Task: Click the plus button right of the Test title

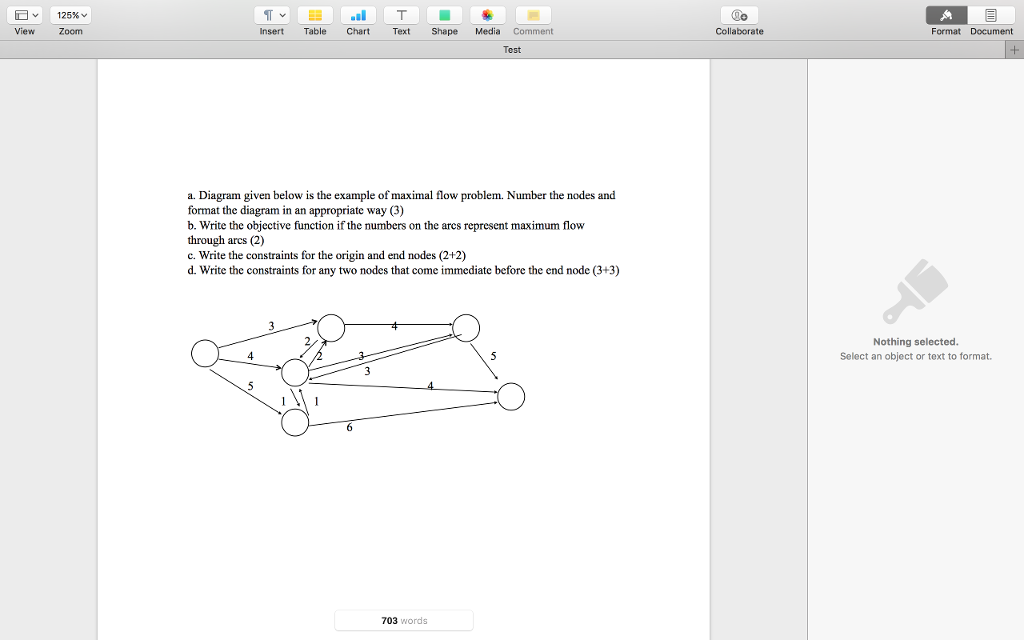Action: [1014, 50]
